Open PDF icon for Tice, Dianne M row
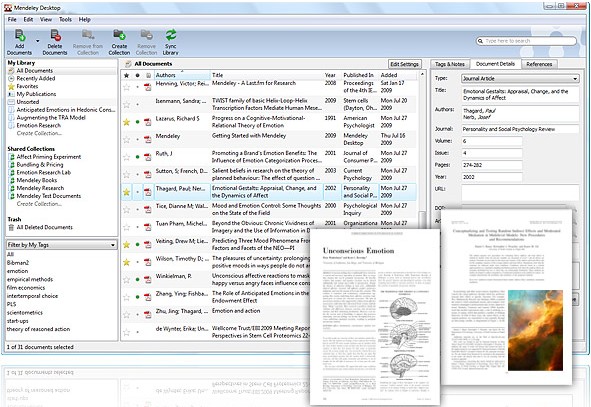591x407 pixels. (148, 210)
